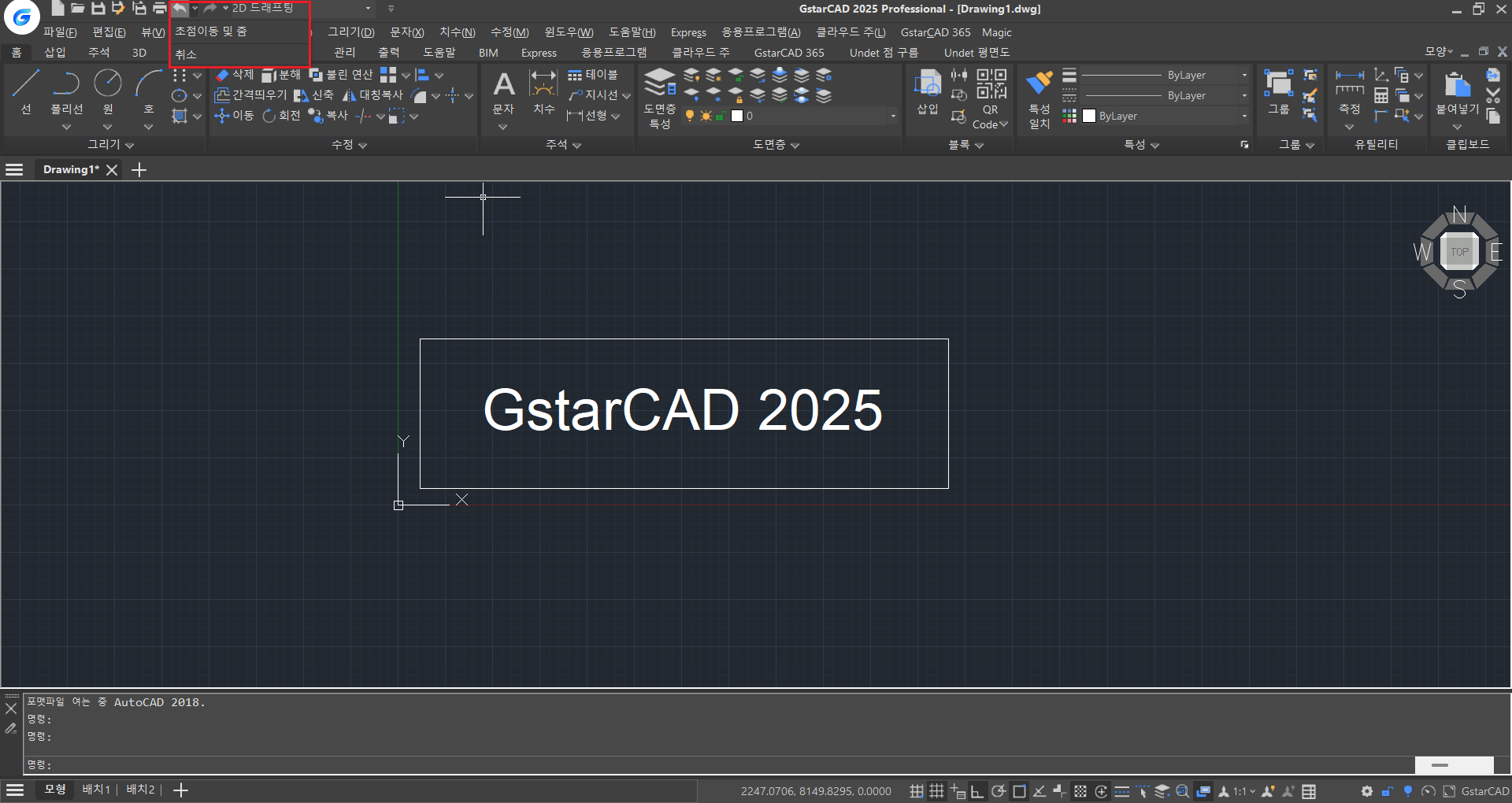Image resolution: width=1512 pixels, height=803 pixels.
Task: Click the Stretch (신축) tool
Action: 313,95
